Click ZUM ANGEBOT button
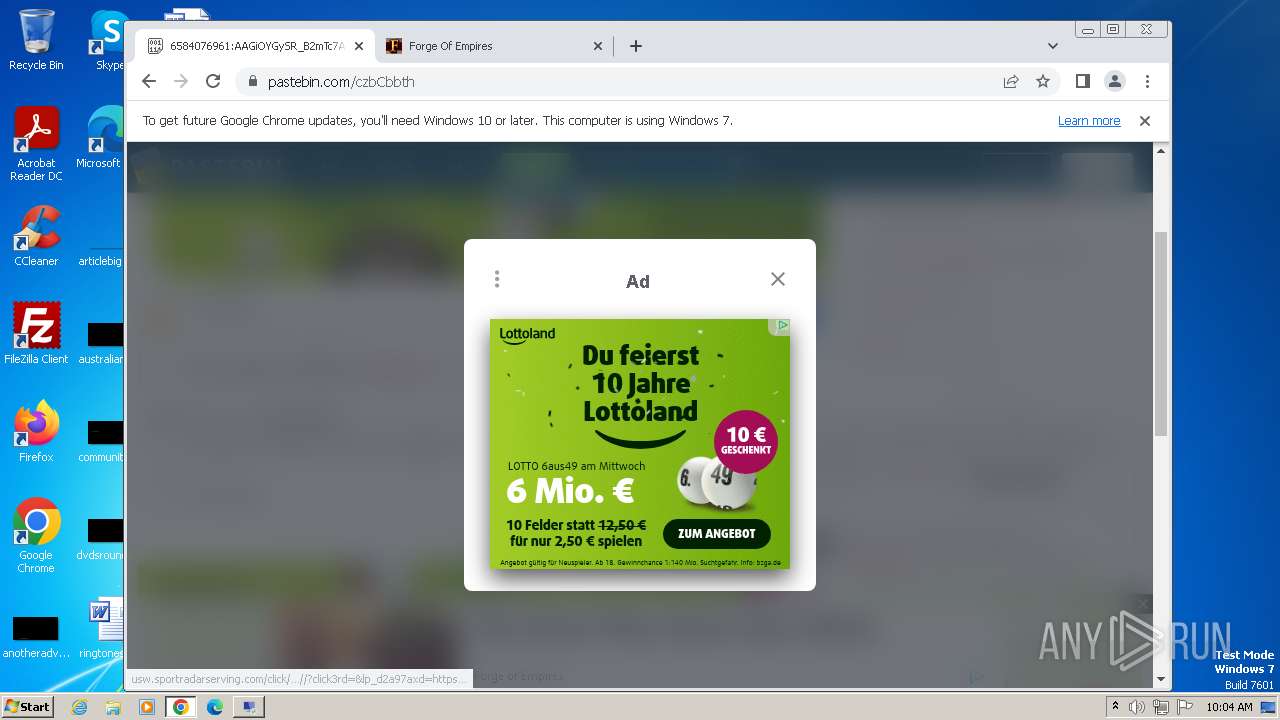Image resolution: width=1280 pixels, height=720 pixels. pyautogui.click(x=716, y=533)
